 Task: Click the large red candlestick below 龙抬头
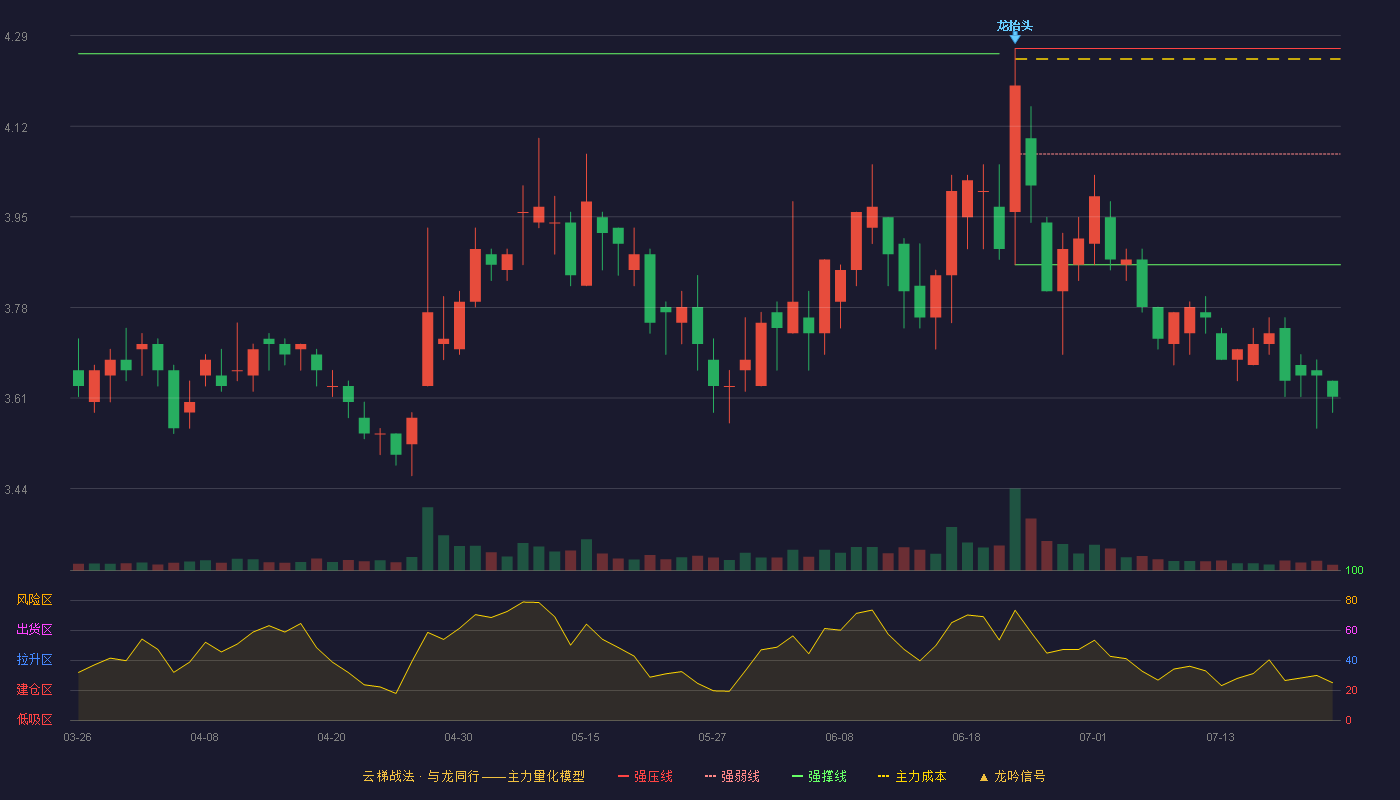tap(1015, 149)
